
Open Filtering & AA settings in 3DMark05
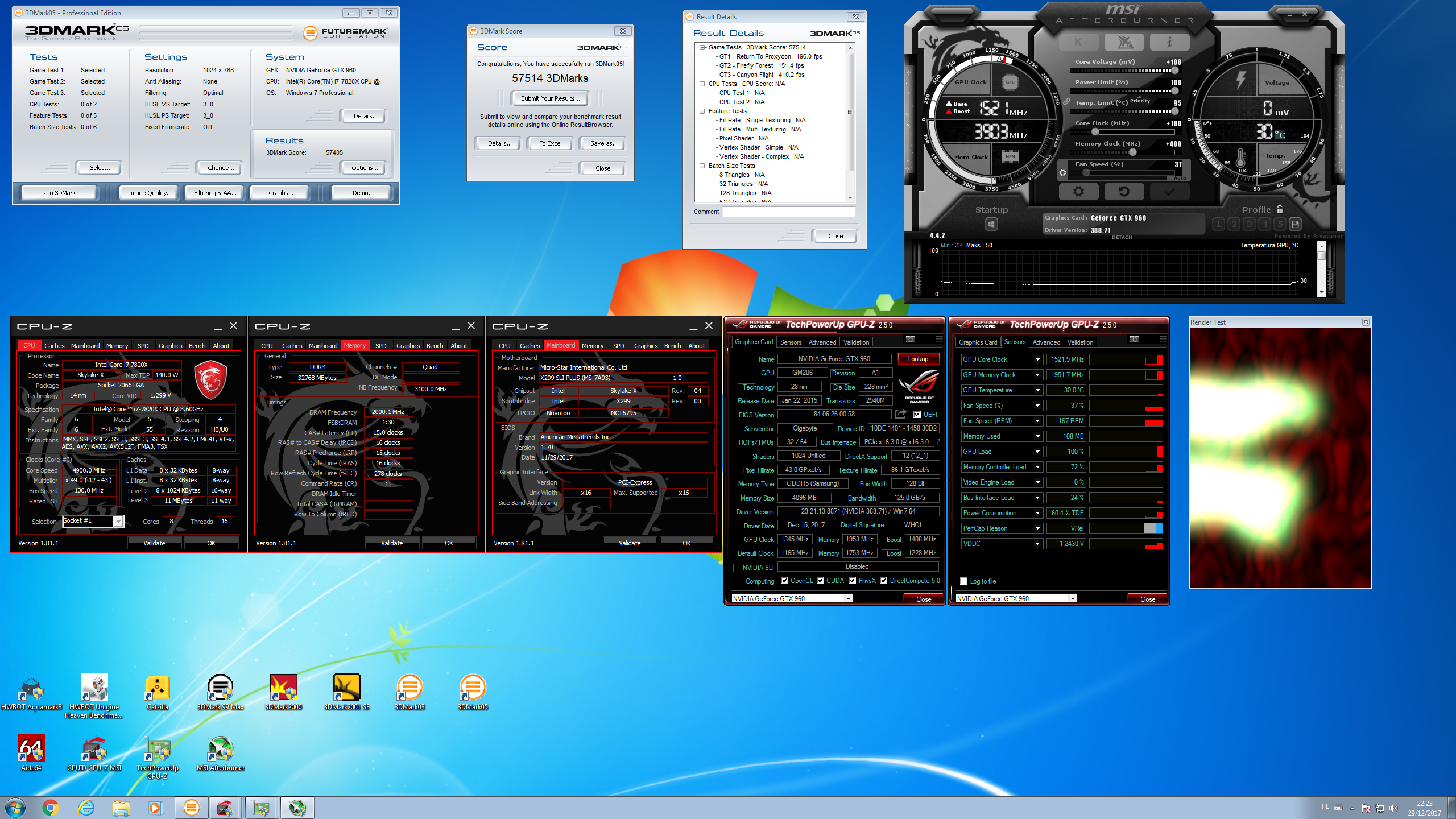(215, 193)
